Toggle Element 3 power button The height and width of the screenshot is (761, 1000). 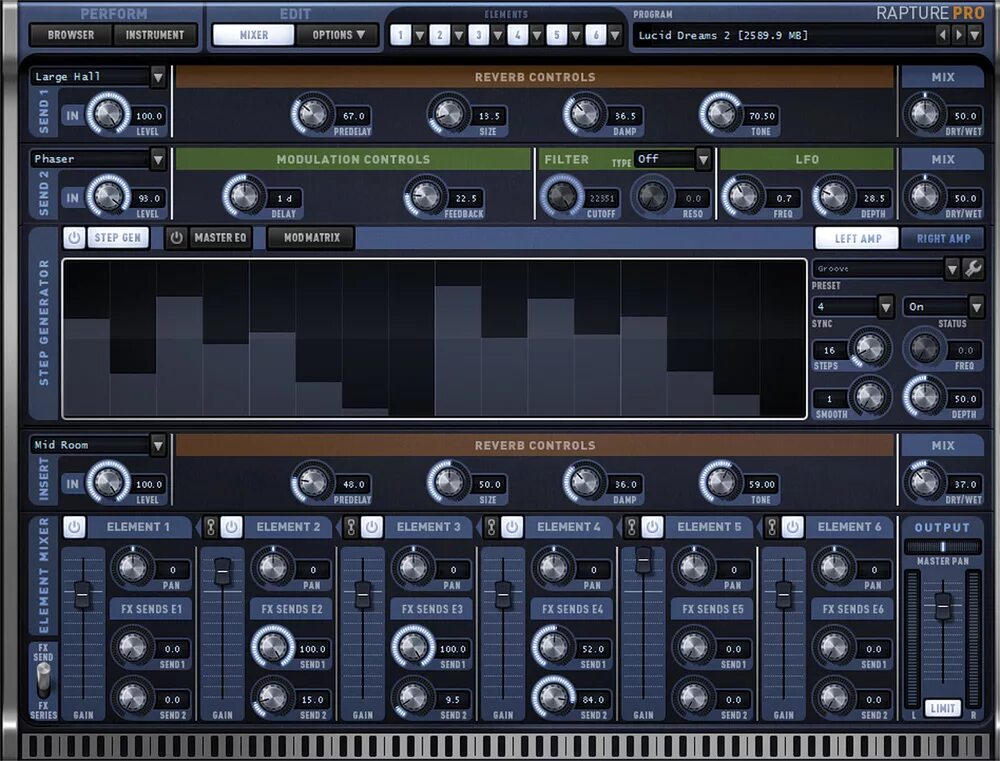pyautogui.click(x=371, y=528)
